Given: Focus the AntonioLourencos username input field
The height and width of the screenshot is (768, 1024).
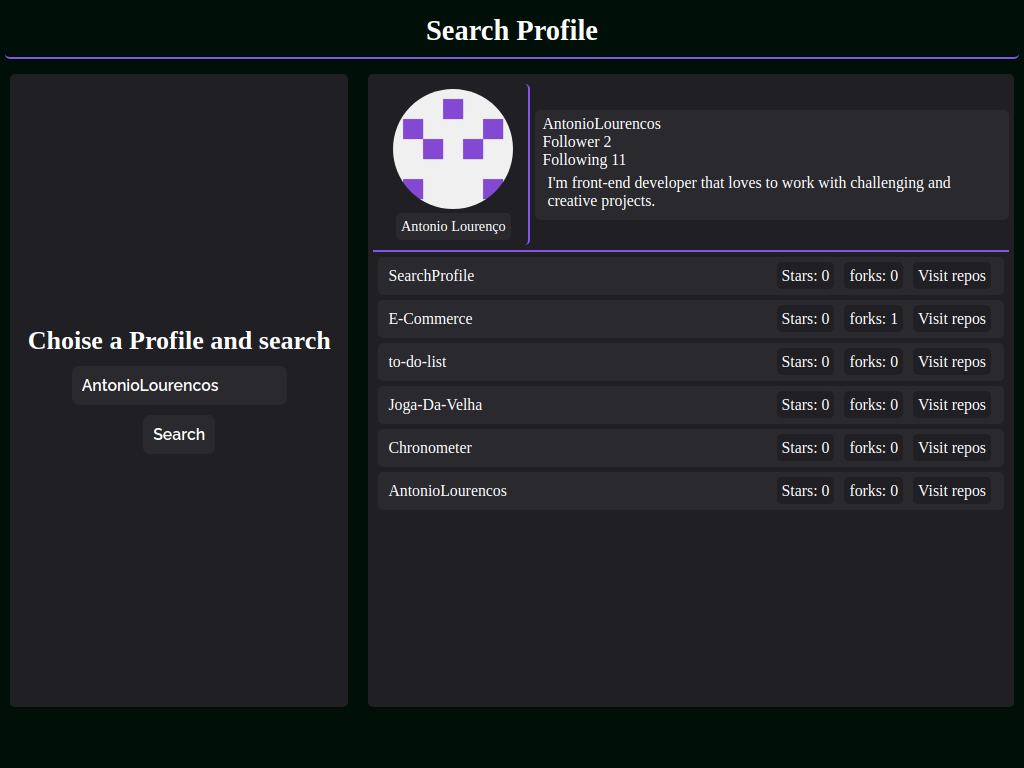Looking at the screenshot, I should pyautogui.click(x=179, y=385).
